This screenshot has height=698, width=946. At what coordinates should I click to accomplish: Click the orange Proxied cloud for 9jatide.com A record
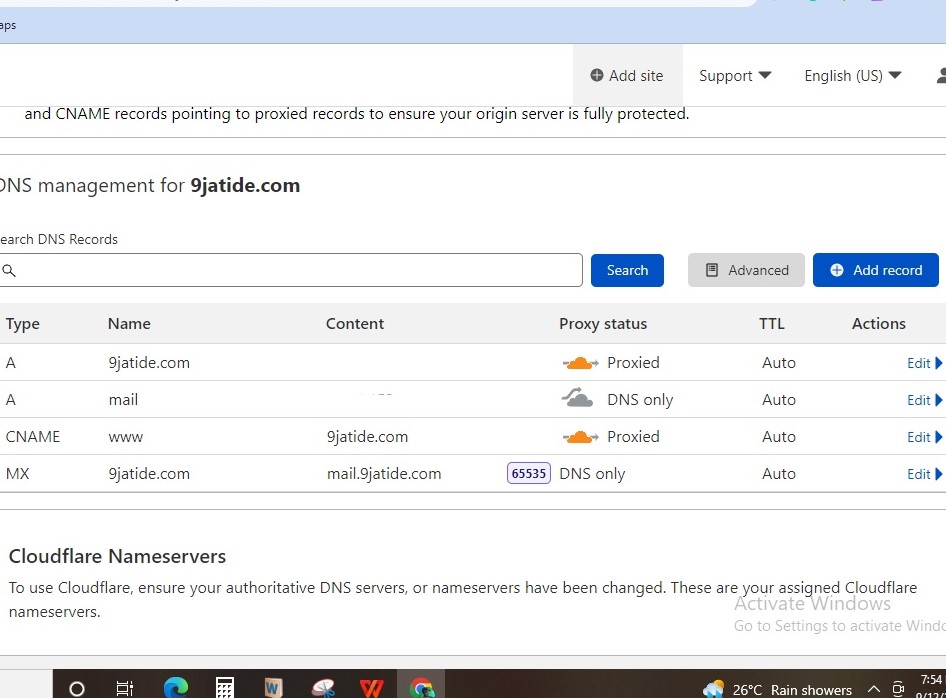pyautogui.click(x=580, y=363)
